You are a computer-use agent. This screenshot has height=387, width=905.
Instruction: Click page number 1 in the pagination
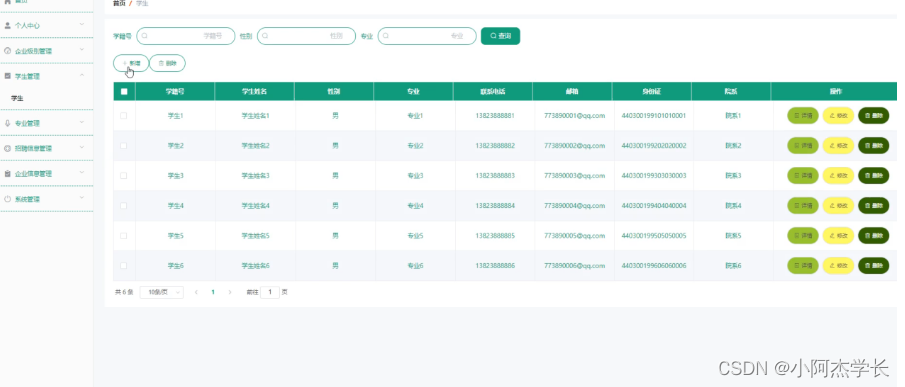[x=213, y=292]
